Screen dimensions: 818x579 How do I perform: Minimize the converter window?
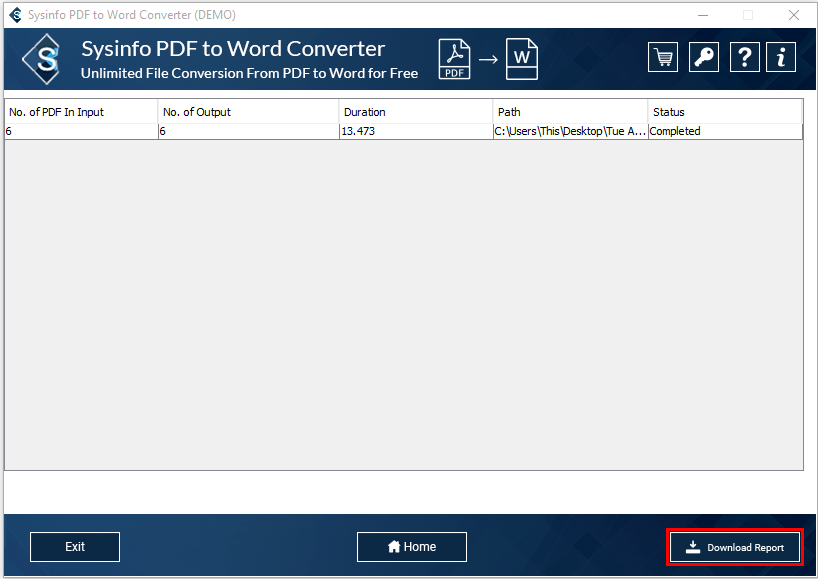(702, 15)
